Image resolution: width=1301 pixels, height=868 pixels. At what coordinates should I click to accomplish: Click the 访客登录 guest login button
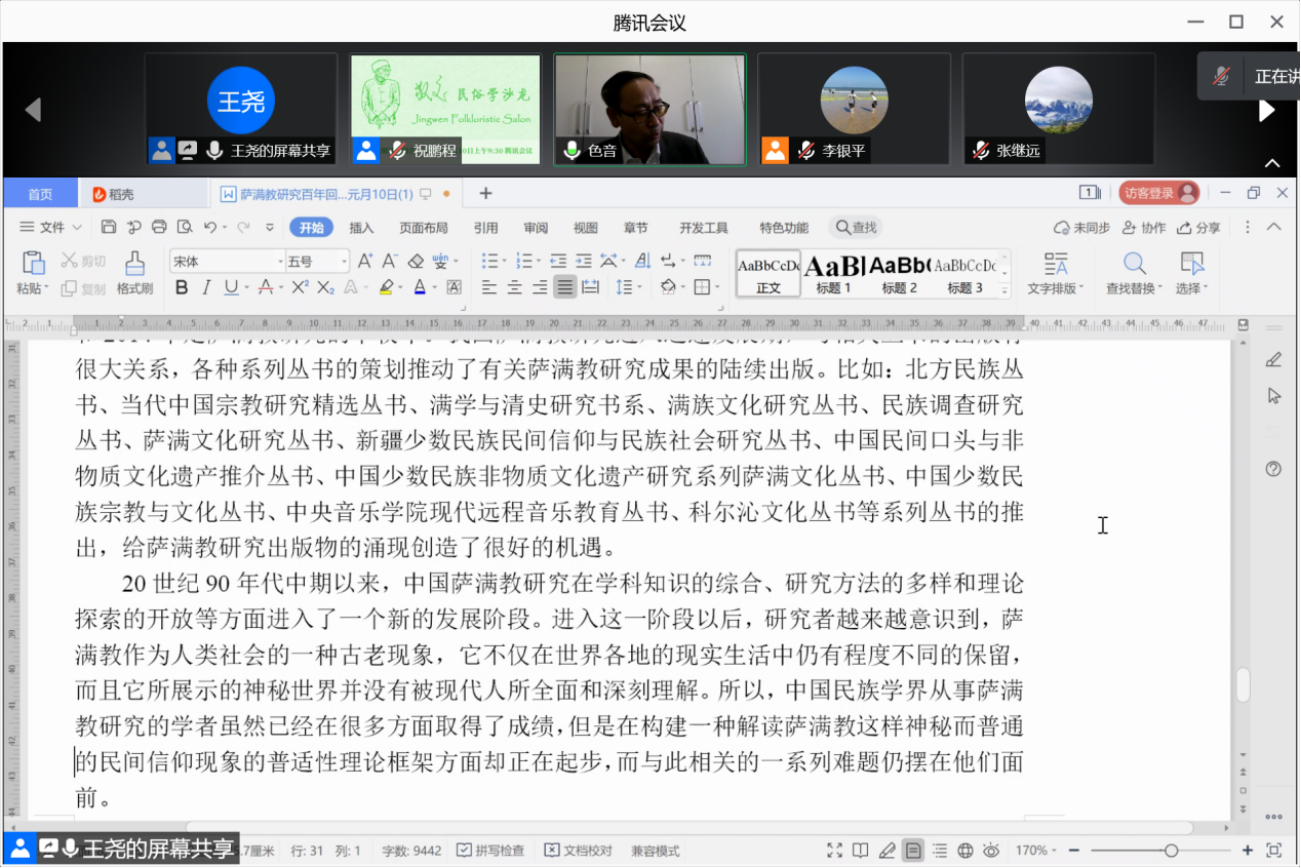coord(1157,193)
